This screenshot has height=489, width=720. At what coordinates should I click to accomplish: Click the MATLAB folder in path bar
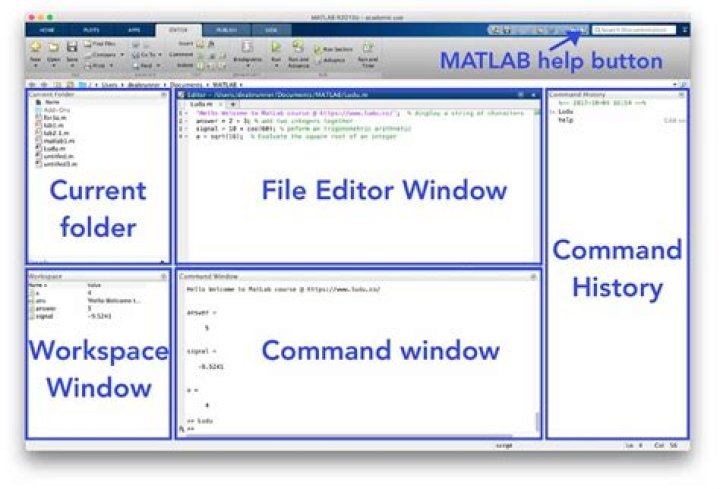click(225, 85)
